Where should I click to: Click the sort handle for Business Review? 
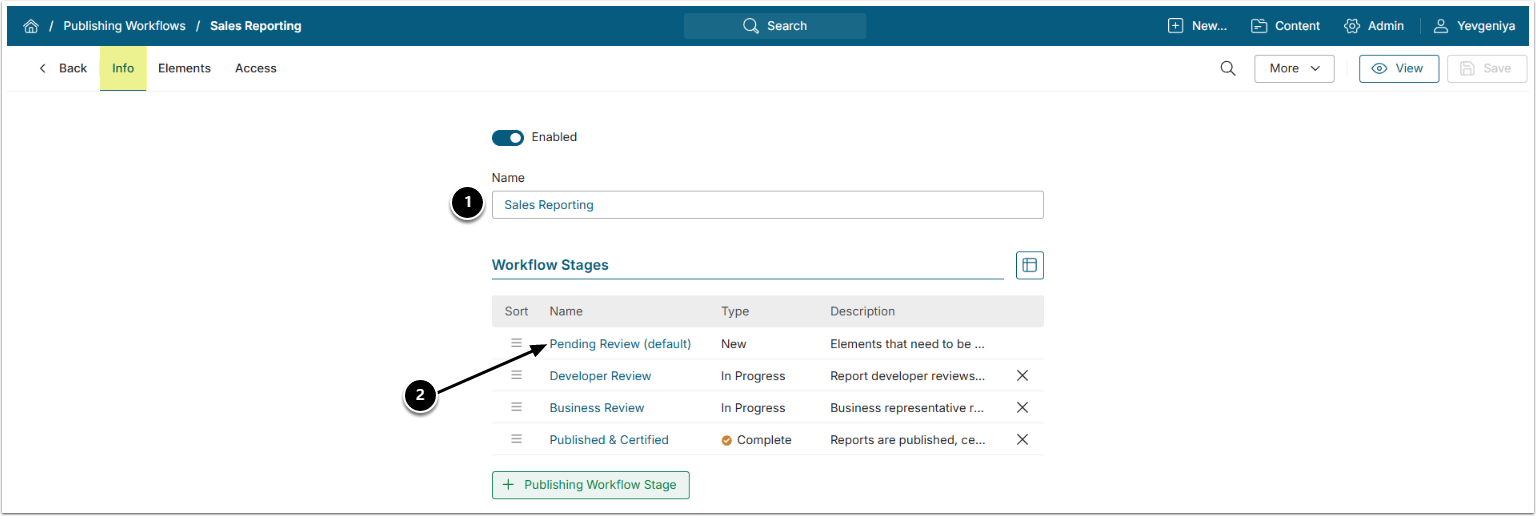coord(517,407)
